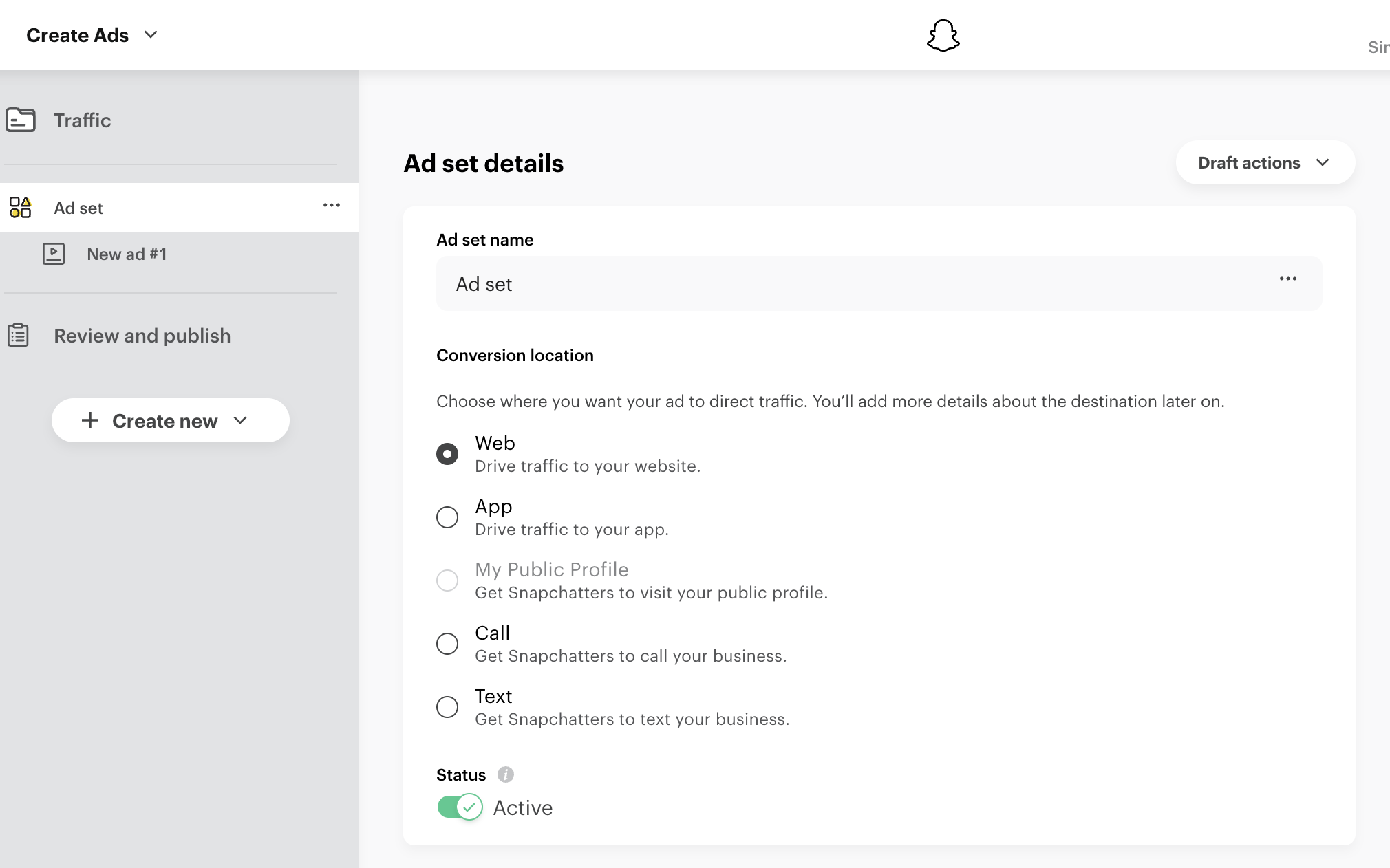Image resolution: width=1390 pixels, height=868 pixels.
Task: Open the three-dot menu in Ad set name field
Action: click(x=1288, y=279)
